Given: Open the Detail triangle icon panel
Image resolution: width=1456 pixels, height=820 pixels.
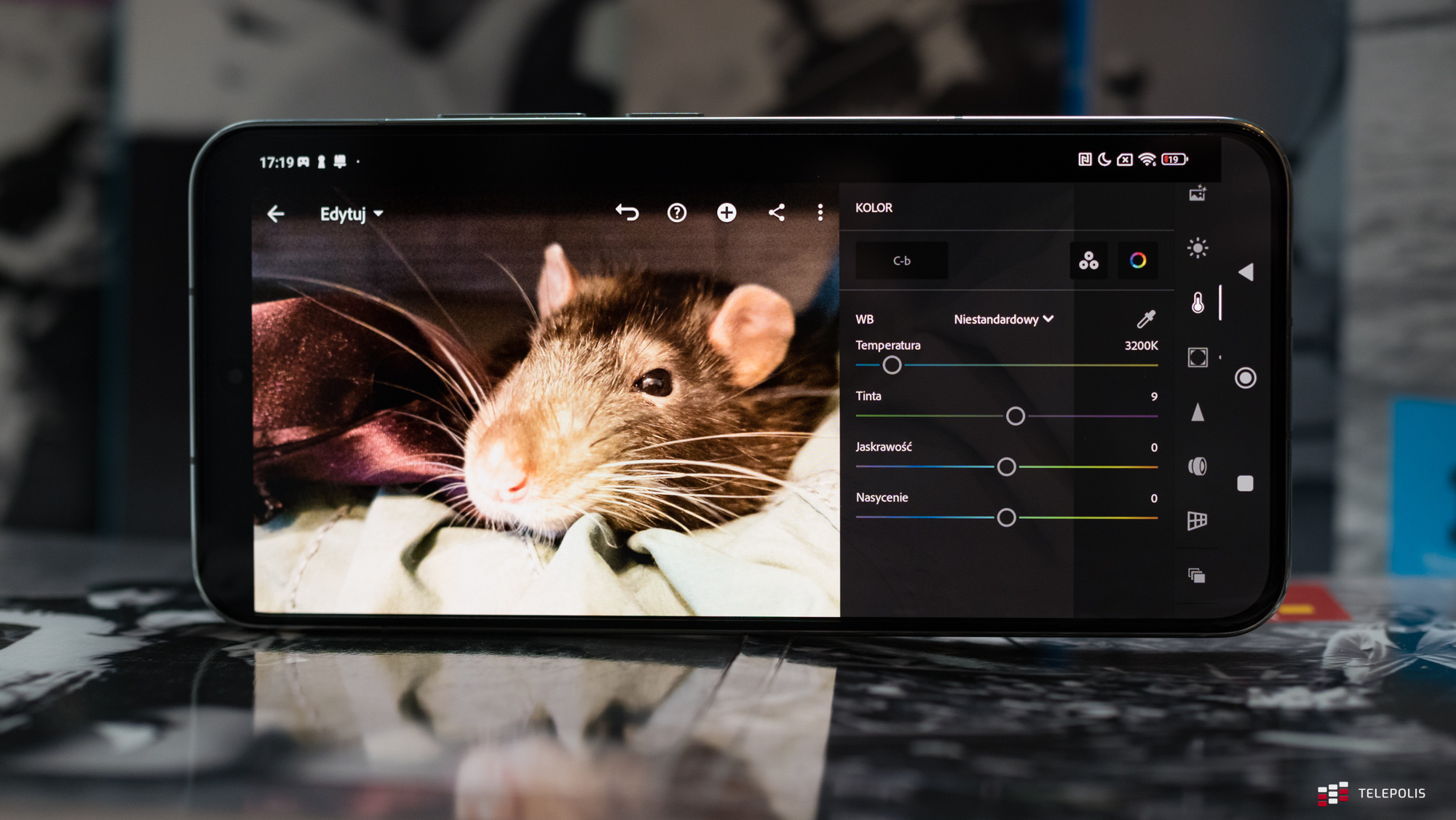Looking at the screenshot, I should [1198, 413].
